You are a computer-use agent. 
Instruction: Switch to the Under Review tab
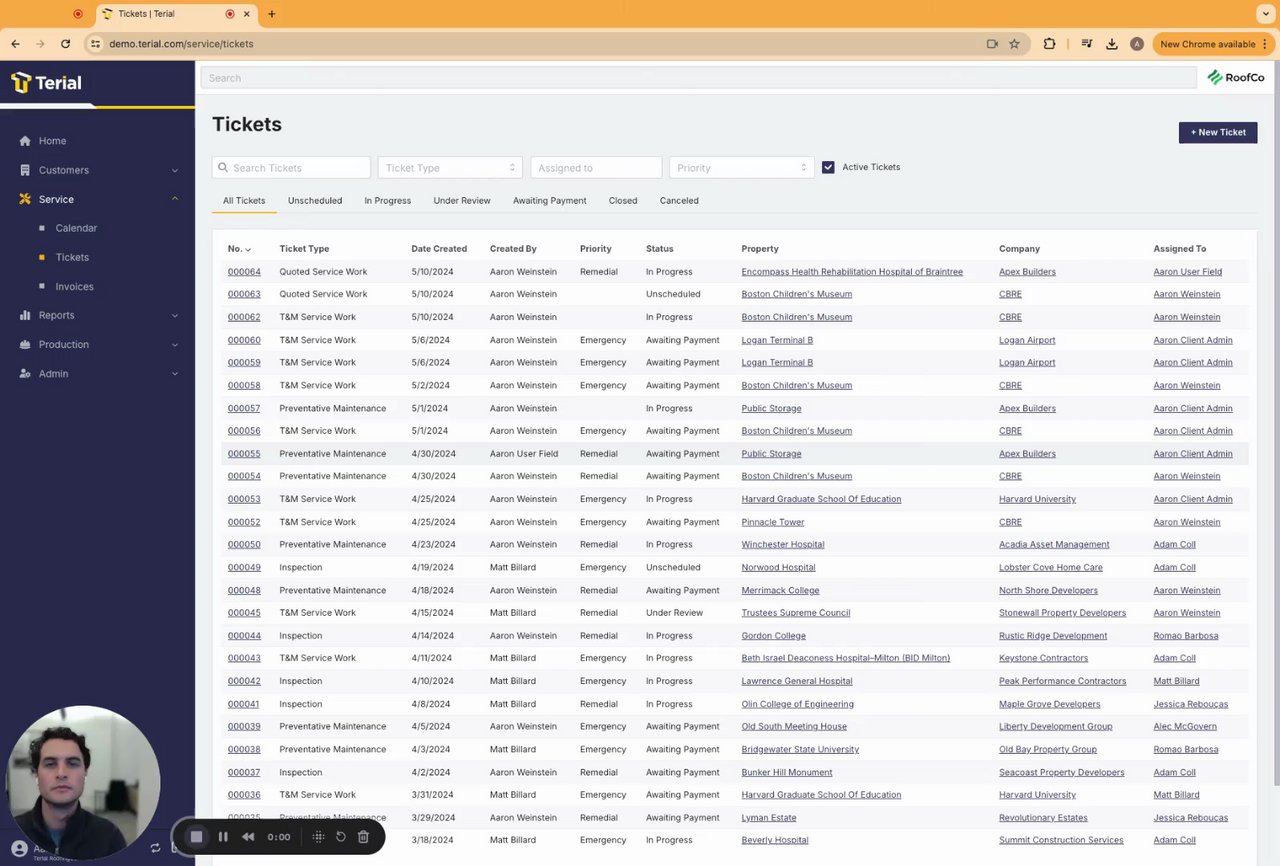click(x=462, y=201)
